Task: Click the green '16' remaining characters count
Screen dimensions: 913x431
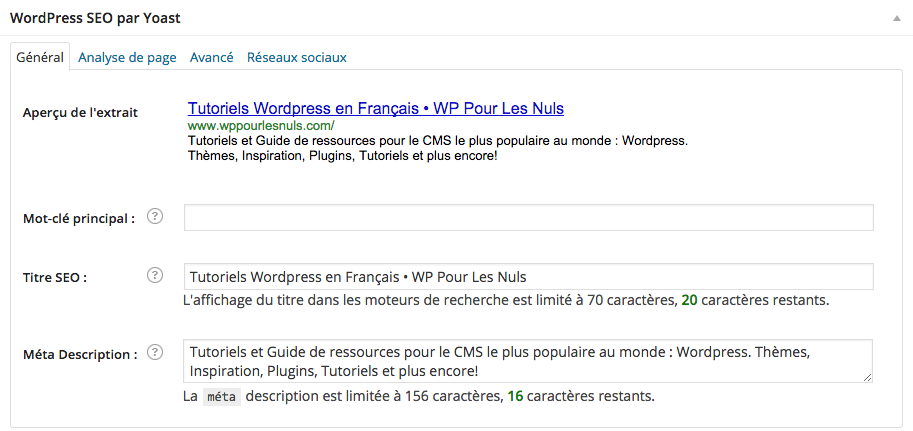Action: pyautogui.click(x=515, y=397)
